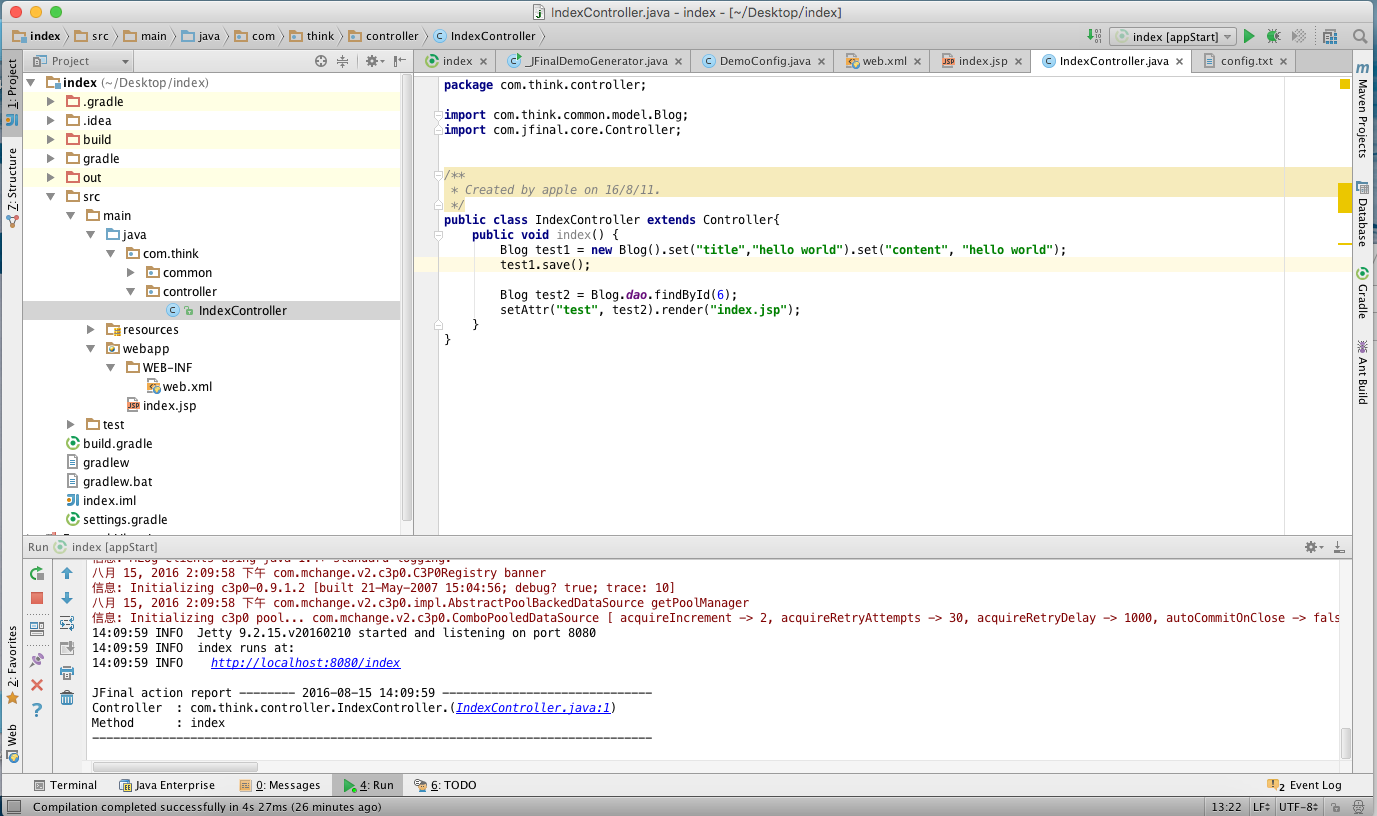Expand the .gradle folder in project tree
Viewport: 1377px width, 816px height.
pyautogui.click(x=51, y=102)
